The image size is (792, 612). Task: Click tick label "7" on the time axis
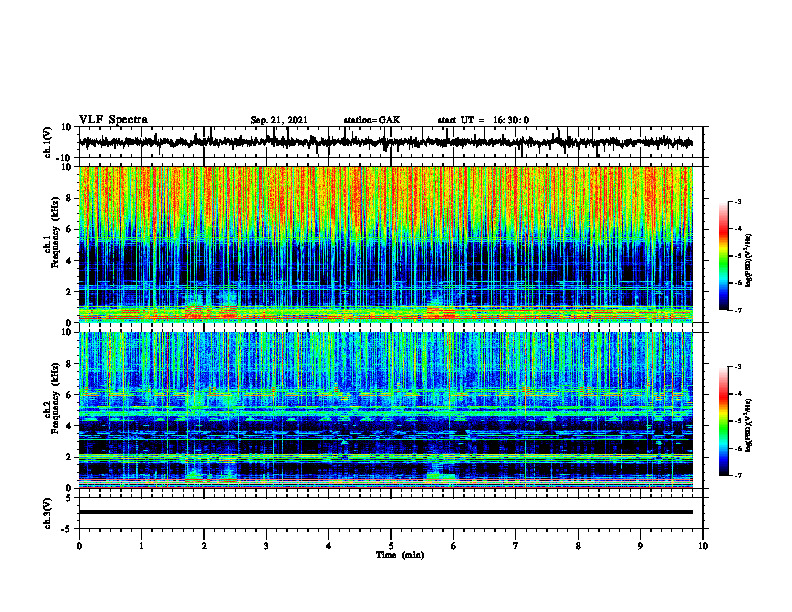tap(516, 546)
